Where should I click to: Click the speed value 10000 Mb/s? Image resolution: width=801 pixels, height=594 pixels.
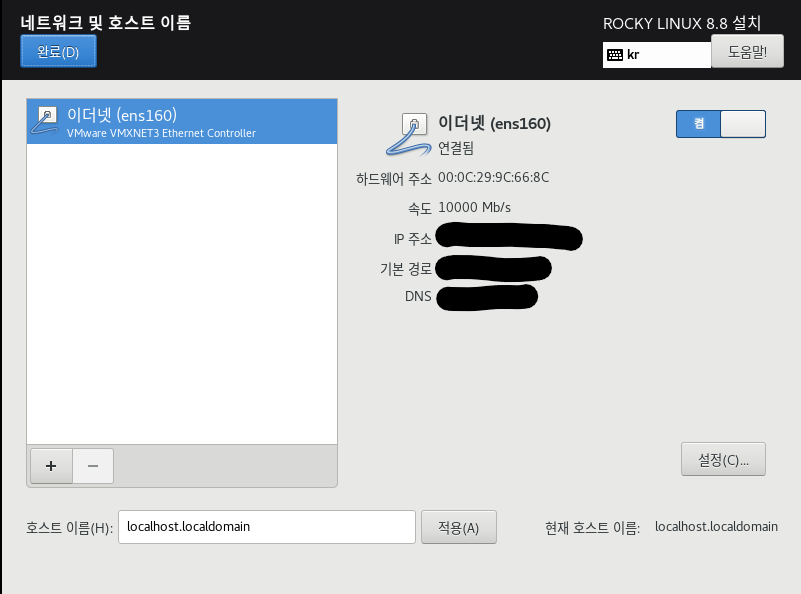tap(475, 207)
